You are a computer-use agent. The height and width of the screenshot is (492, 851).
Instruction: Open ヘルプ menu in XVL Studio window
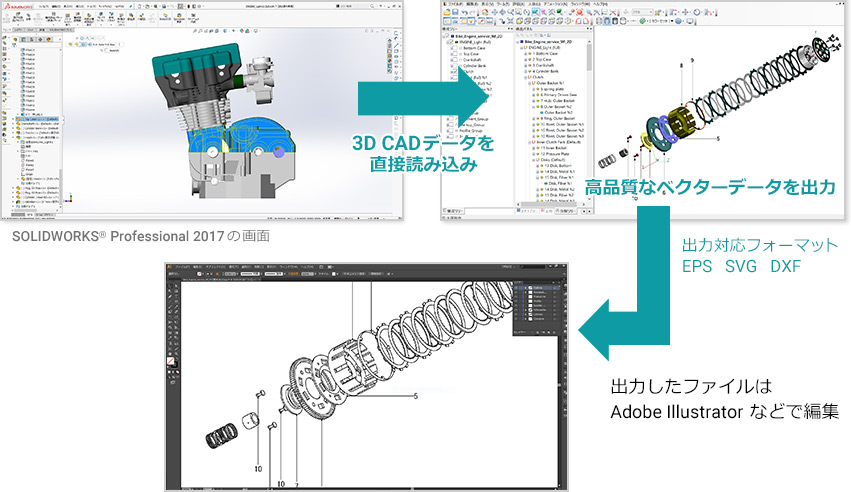[601, 4]
